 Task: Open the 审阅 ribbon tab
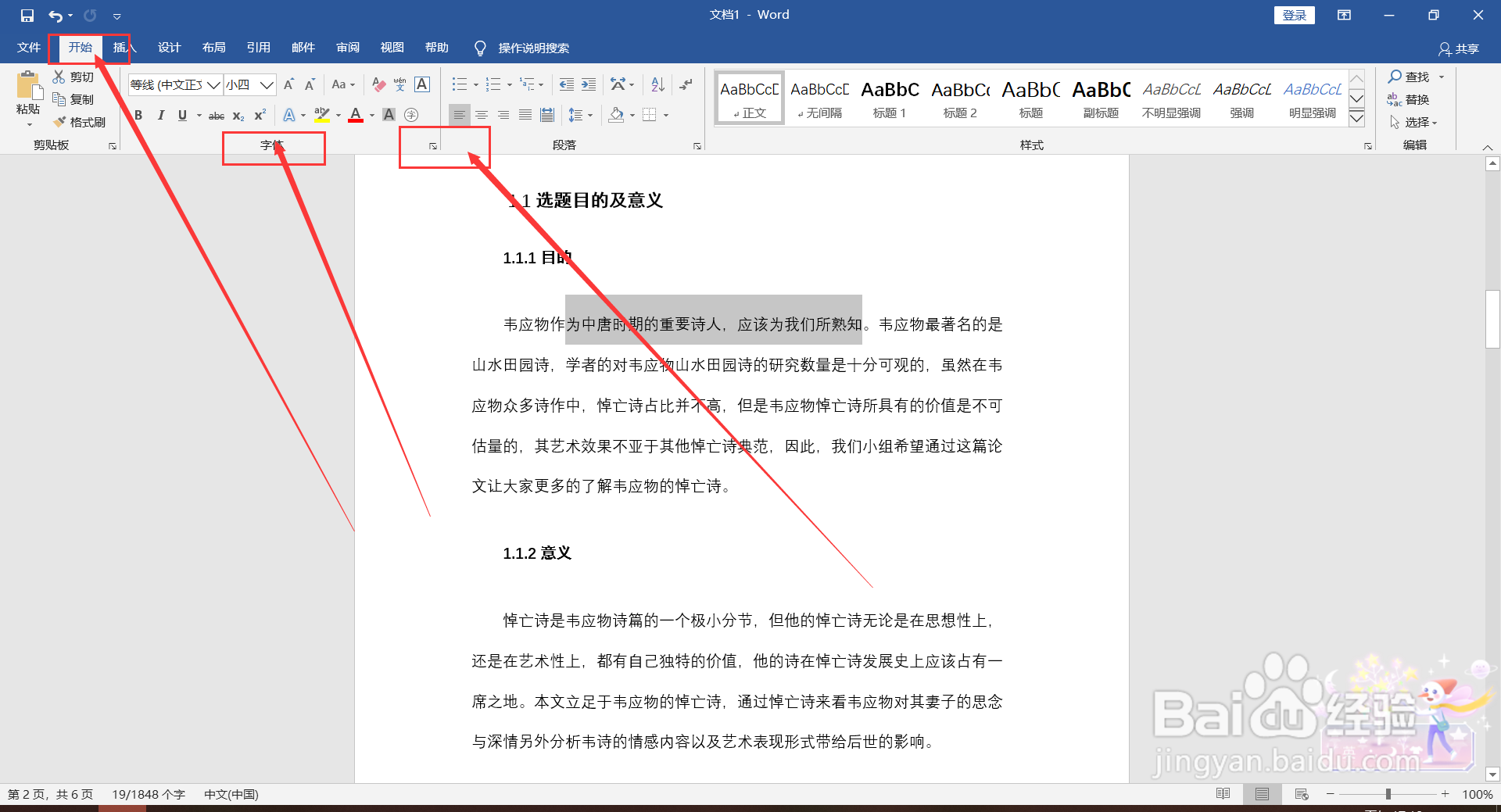[x=347, y=47]
